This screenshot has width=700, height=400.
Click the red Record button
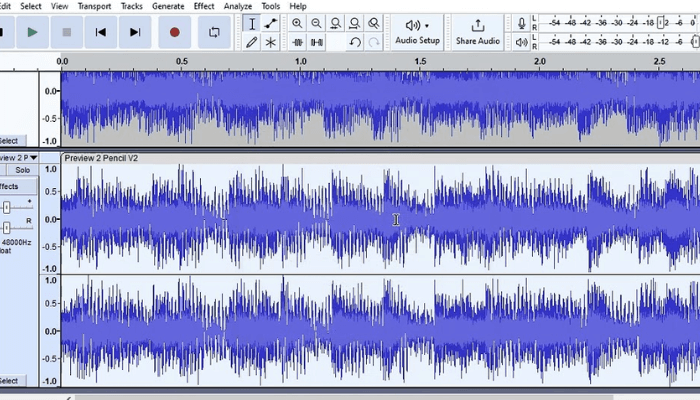click(x=174, y=32)
